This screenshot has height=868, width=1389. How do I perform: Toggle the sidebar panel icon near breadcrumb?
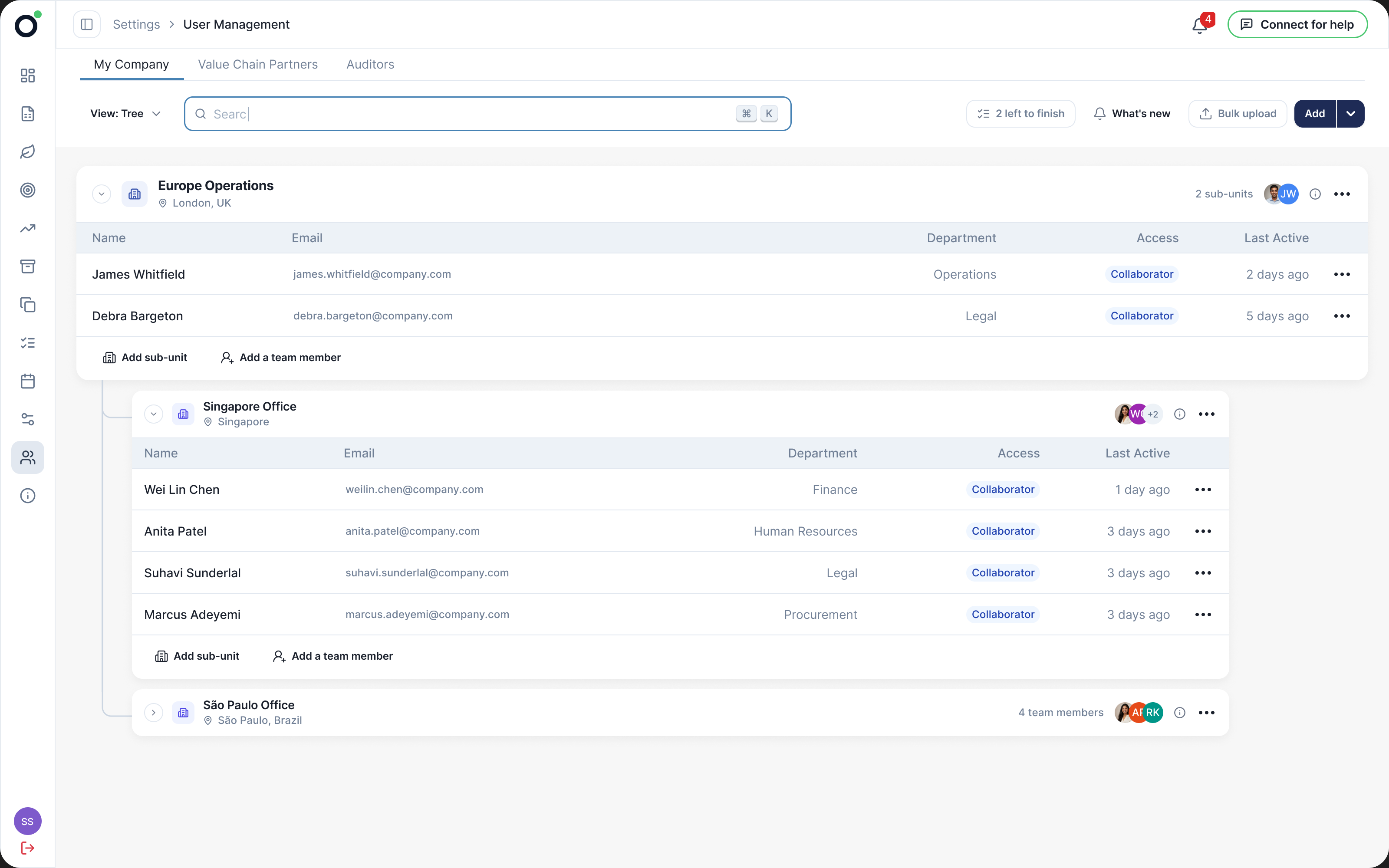(87, 24)
